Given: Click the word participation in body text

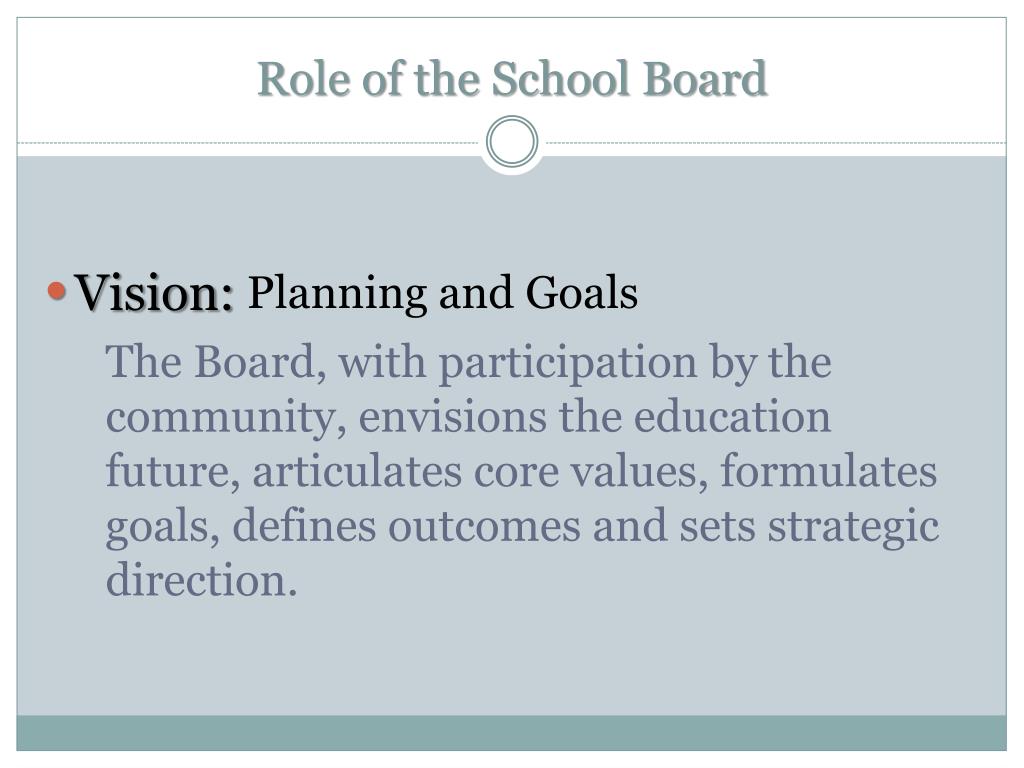Looking at the screenshot, I should click(568, 364).
